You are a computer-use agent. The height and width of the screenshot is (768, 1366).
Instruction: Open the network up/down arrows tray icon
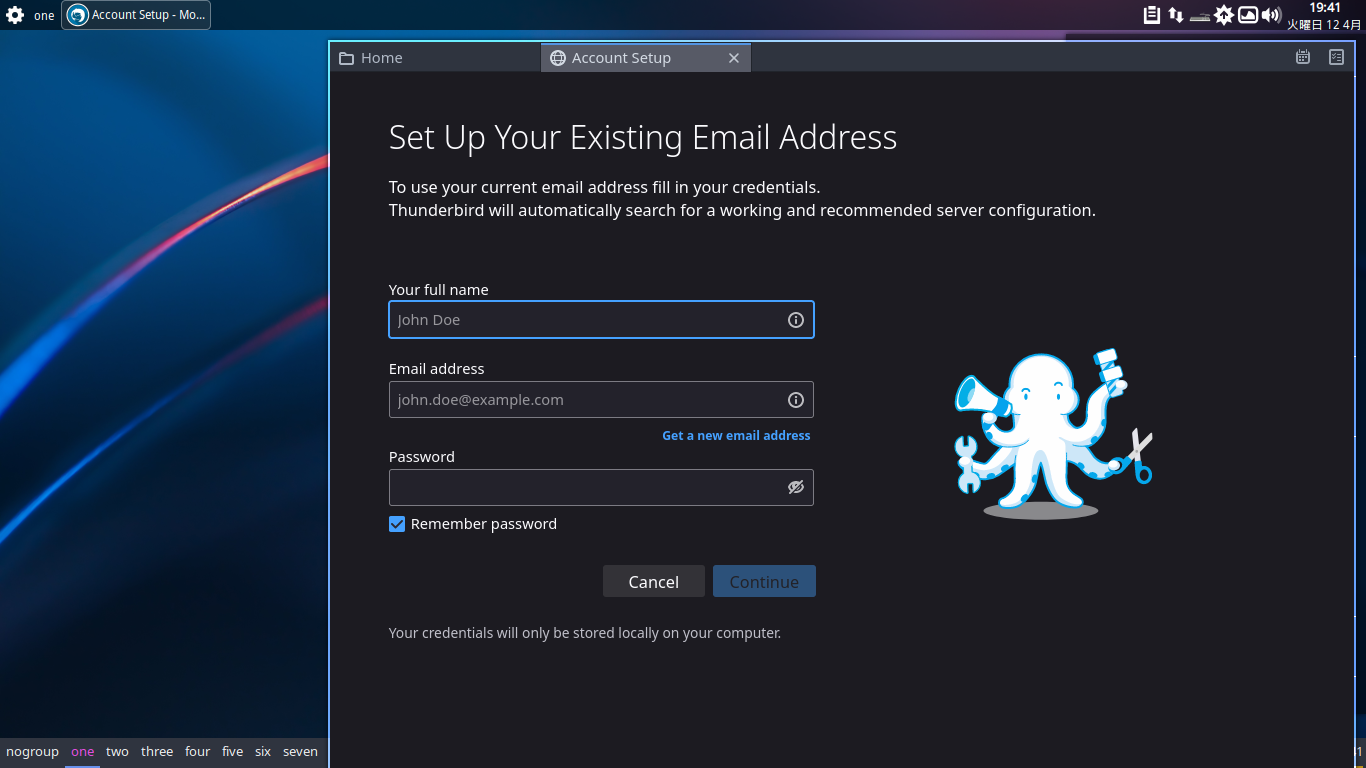click(x=1176, y=15)
